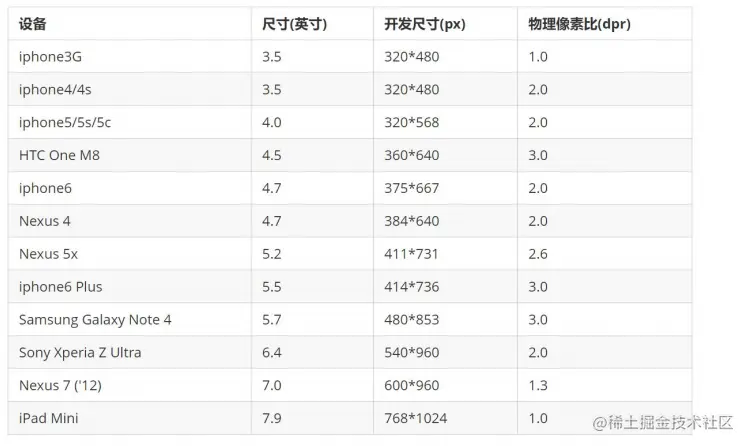Click the 7.0 size value
Image resolution: width=748 pixels, height=446 pixels.
(x=271, y=386)
